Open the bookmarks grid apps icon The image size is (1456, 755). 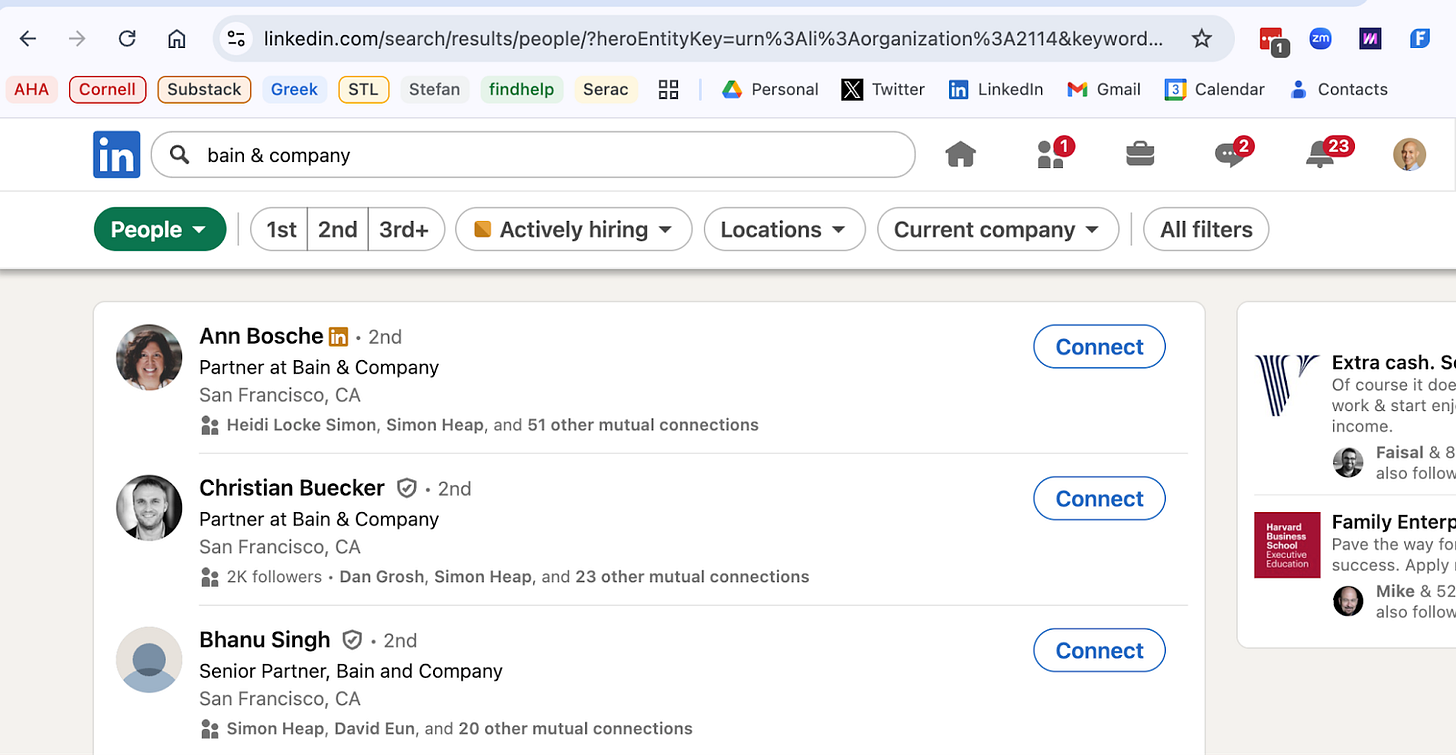pyautogui.click(x=669, y=89)
